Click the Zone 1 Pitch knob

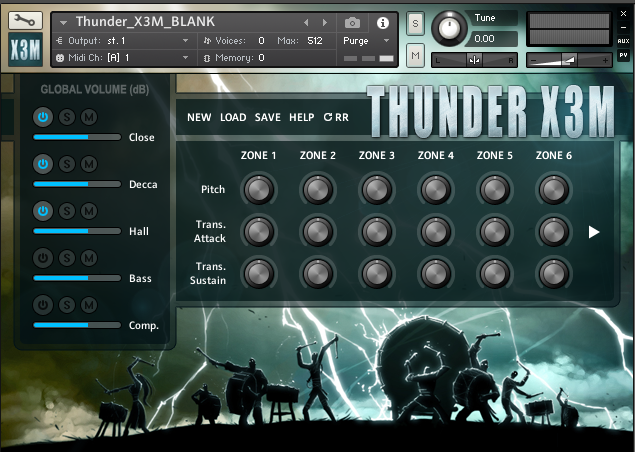coord(258,189)
